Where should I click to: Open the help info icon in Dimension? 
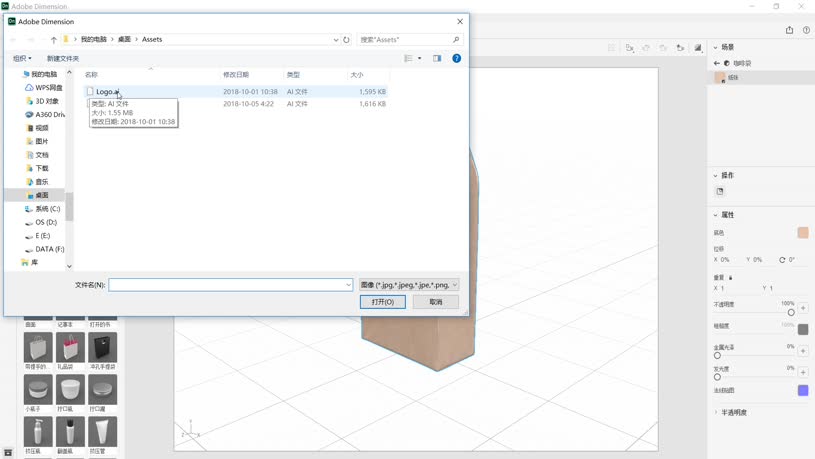(x=806, y=30)
